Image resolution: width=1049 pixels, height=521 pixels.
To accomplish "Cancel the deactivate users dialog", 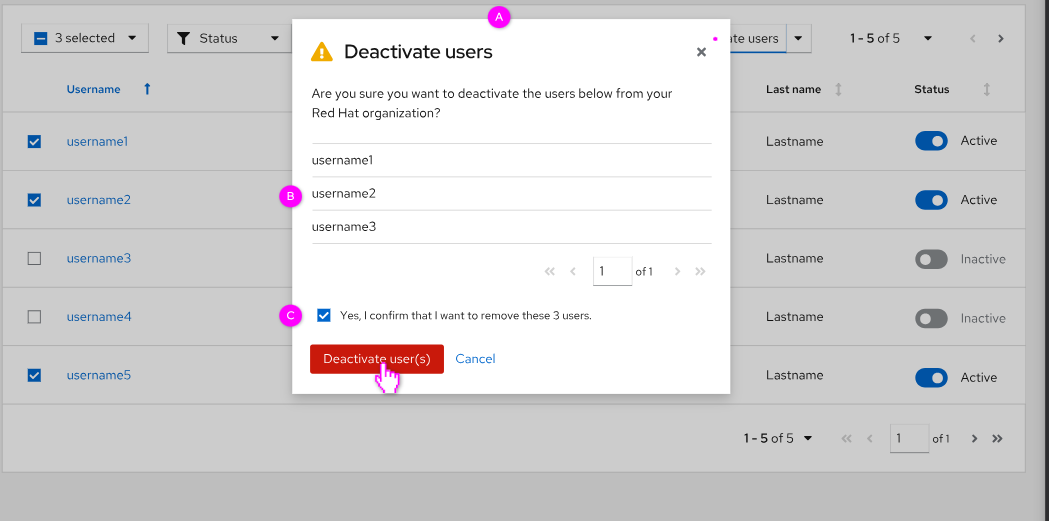I will click(x=475, y=359).
